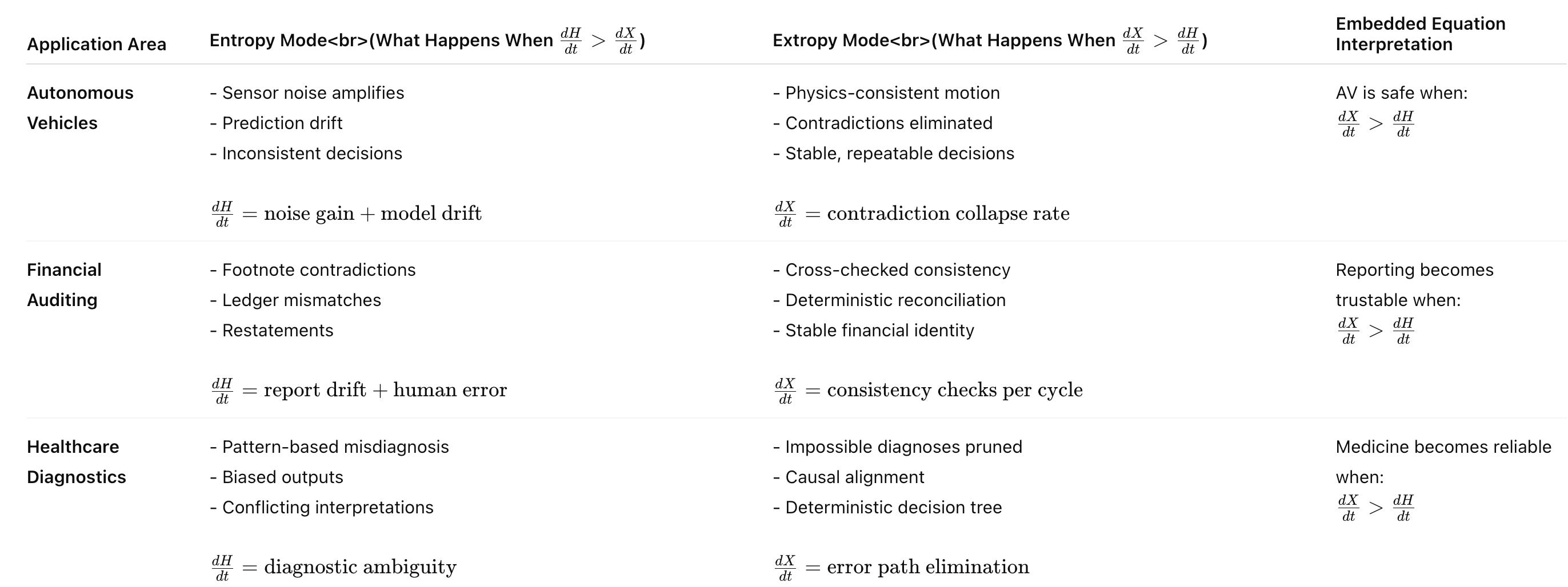The width and height of the screenshot is (1568, 587).
Task: Click the Financial Auditing row label
Action: pos(64,285)
